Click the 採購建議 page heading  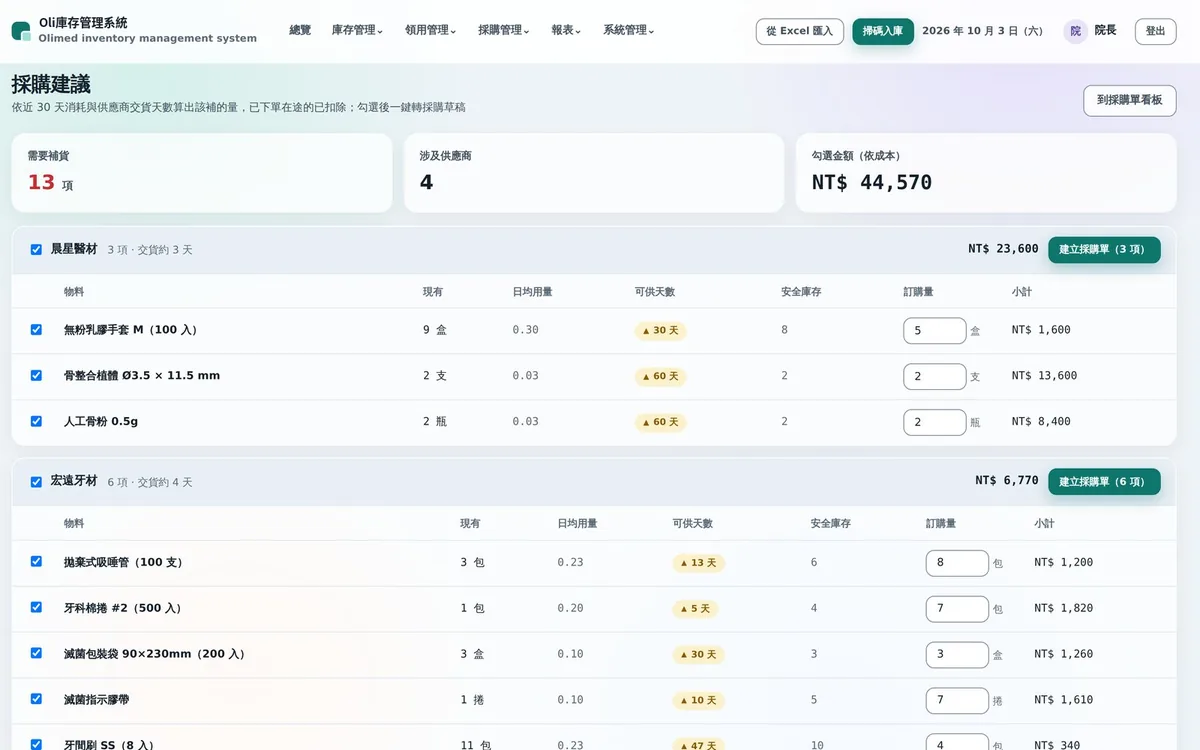tap(51, 84)
